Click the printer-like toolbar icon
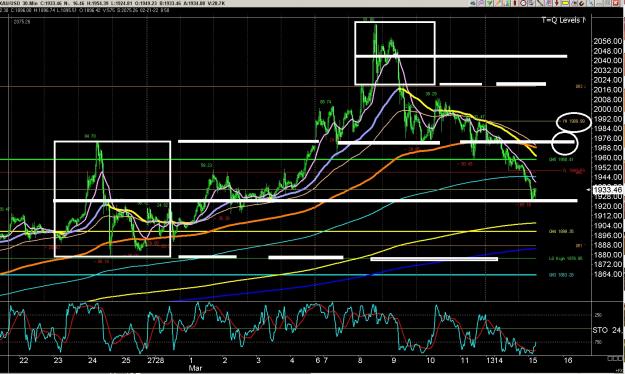625x374 pixels. click(x=531, y=3)
